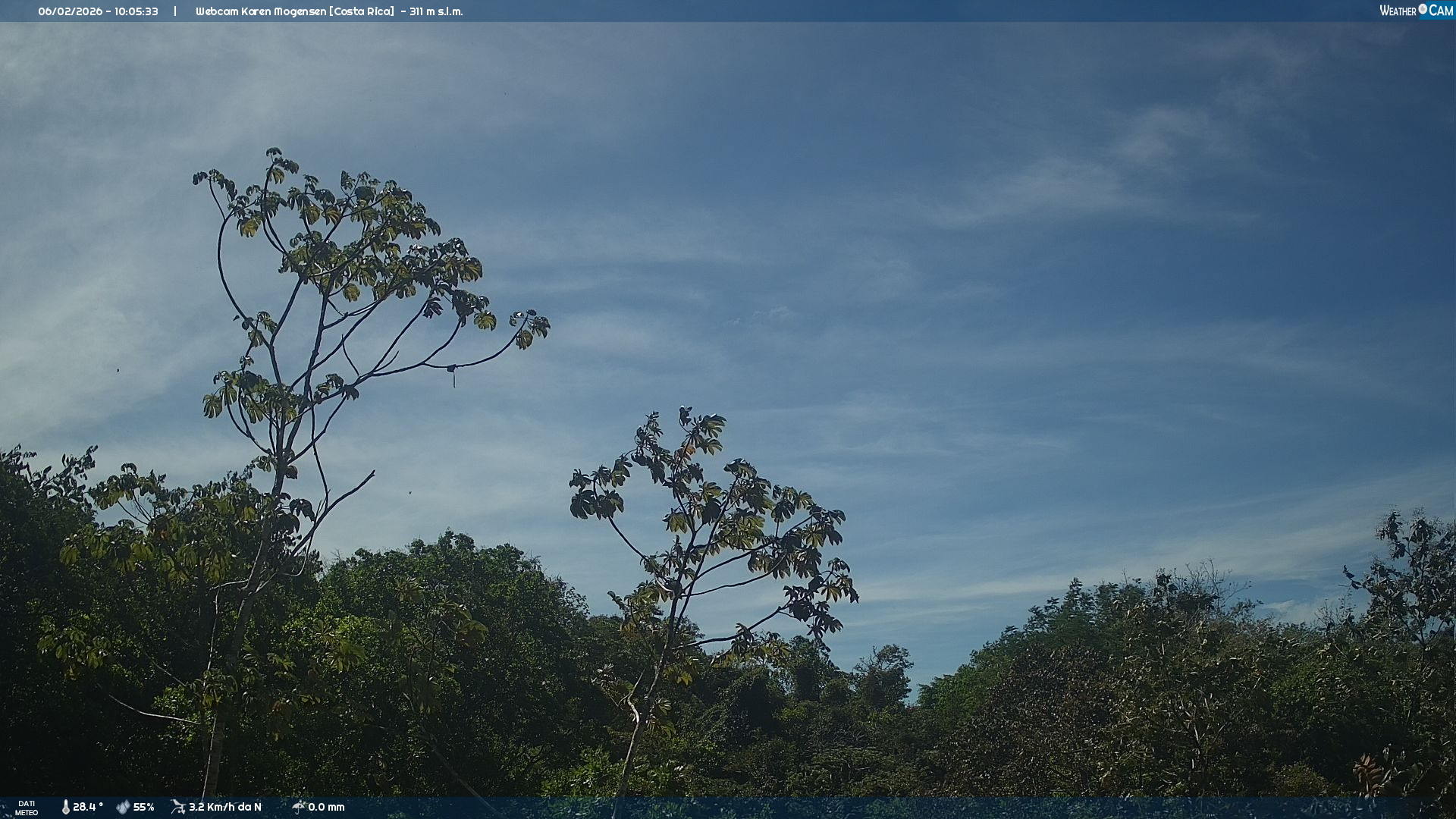Click the vertical separator bar after time
The height and width of the screenshot is (819, 1456).
pyautogui.click(x=175, y=11)
